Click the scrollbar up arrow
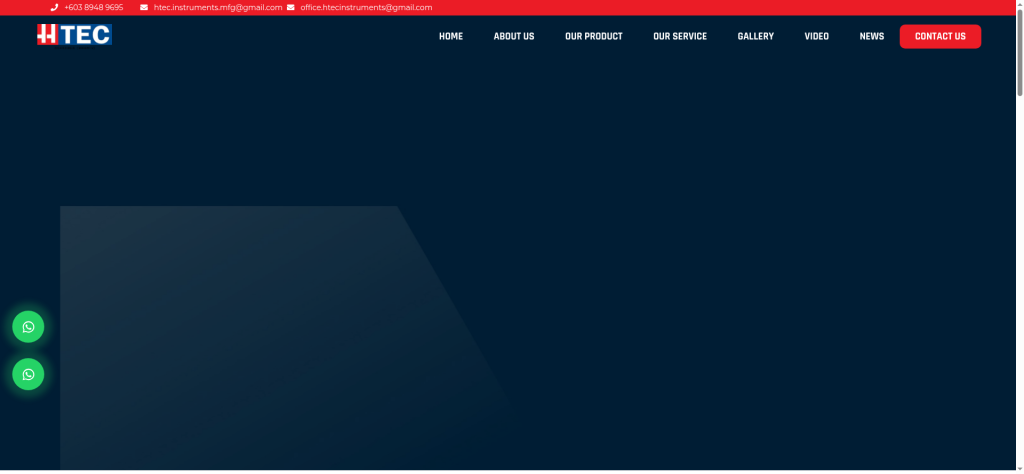Screen dimensions: 1024x474 pos(1019,5)
